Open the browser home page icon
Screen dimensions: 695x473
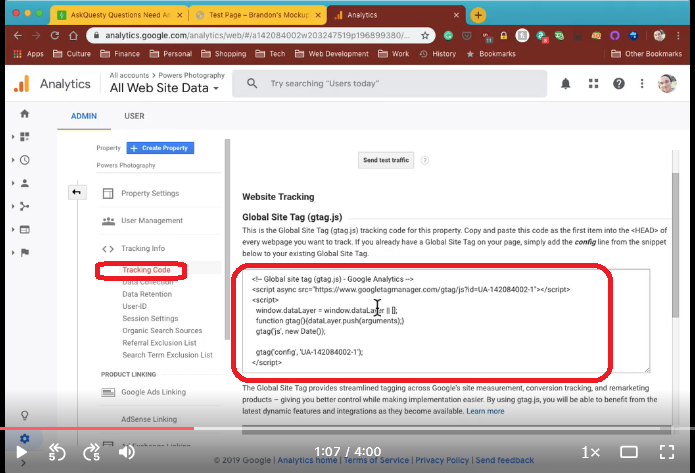click(x=73, y=35)
